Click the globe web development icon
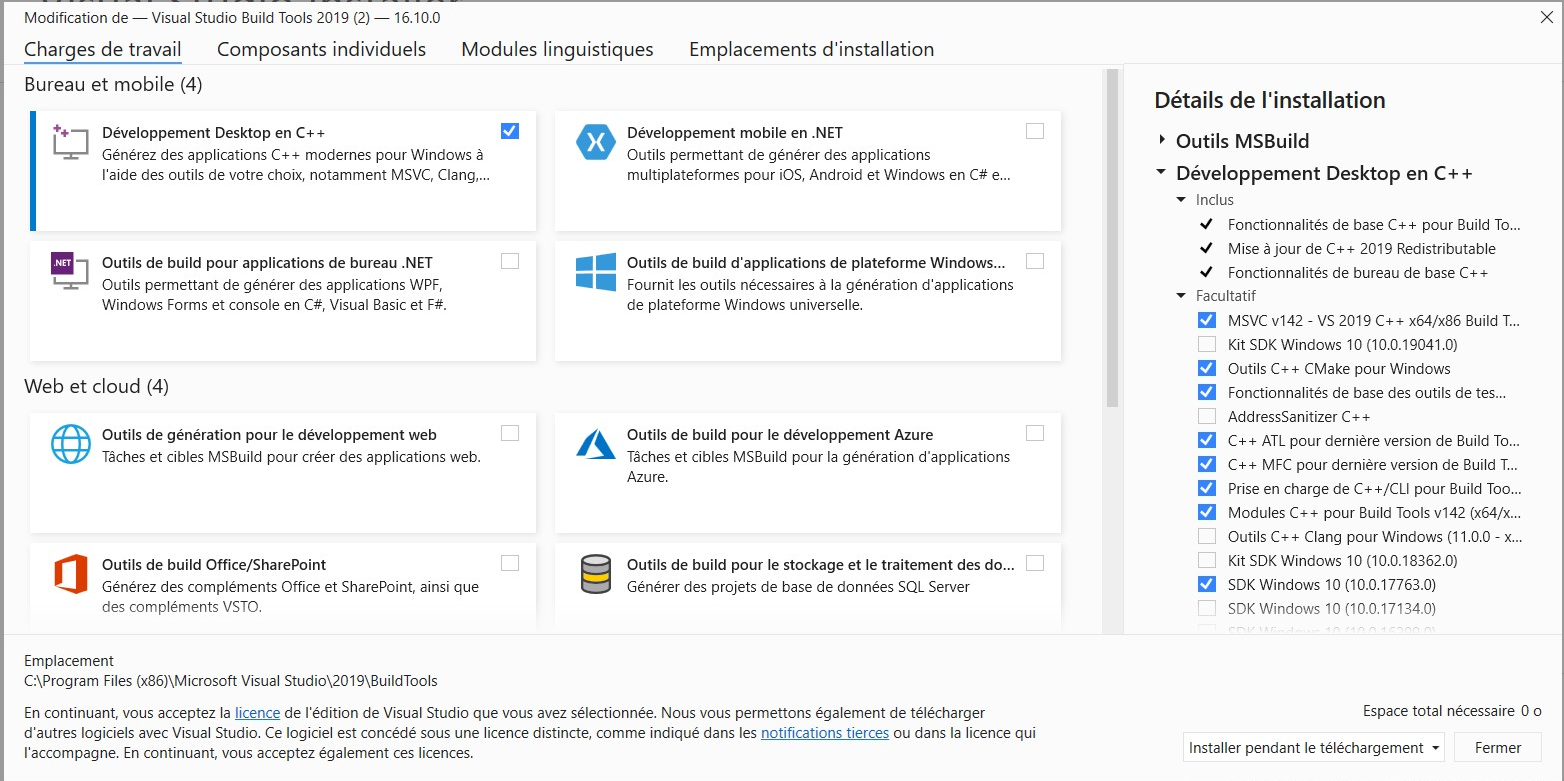The height and width of the screenshot is (781, 1564). 71,445
